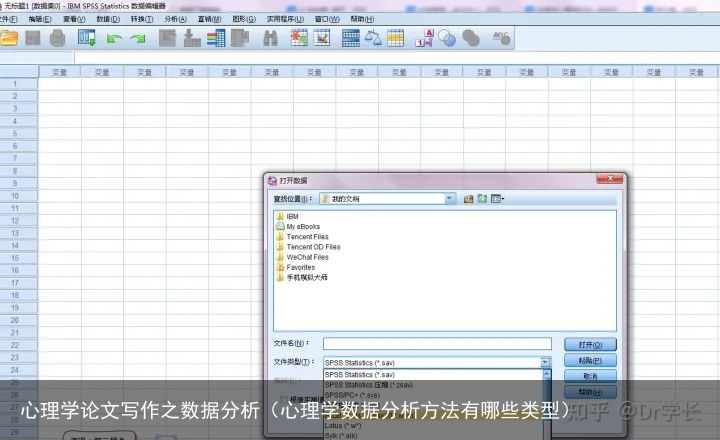The image size is (720, 440).
Task: Select row header 1 in data grid
Action: coord(19,84)
